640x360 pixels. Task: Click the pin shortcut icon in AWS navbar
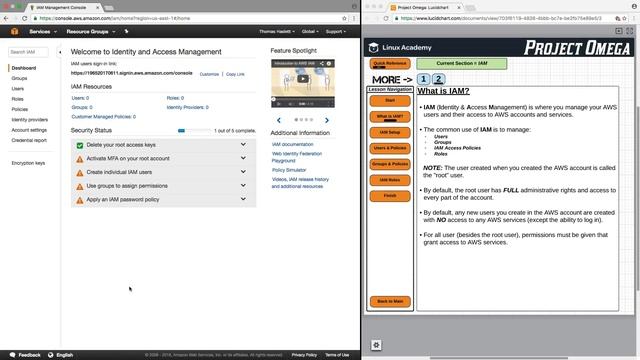[x=126, y=31]
